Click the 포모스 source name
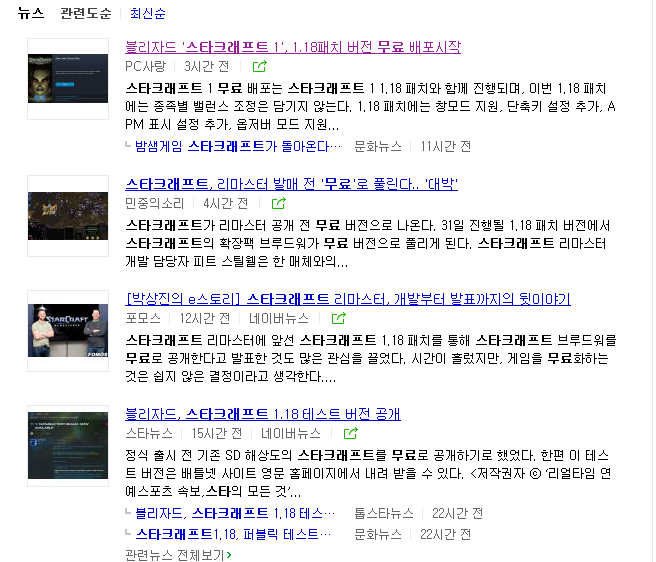Image resolution: width=656 pixels, height=562 pixels. click(143, 318)
